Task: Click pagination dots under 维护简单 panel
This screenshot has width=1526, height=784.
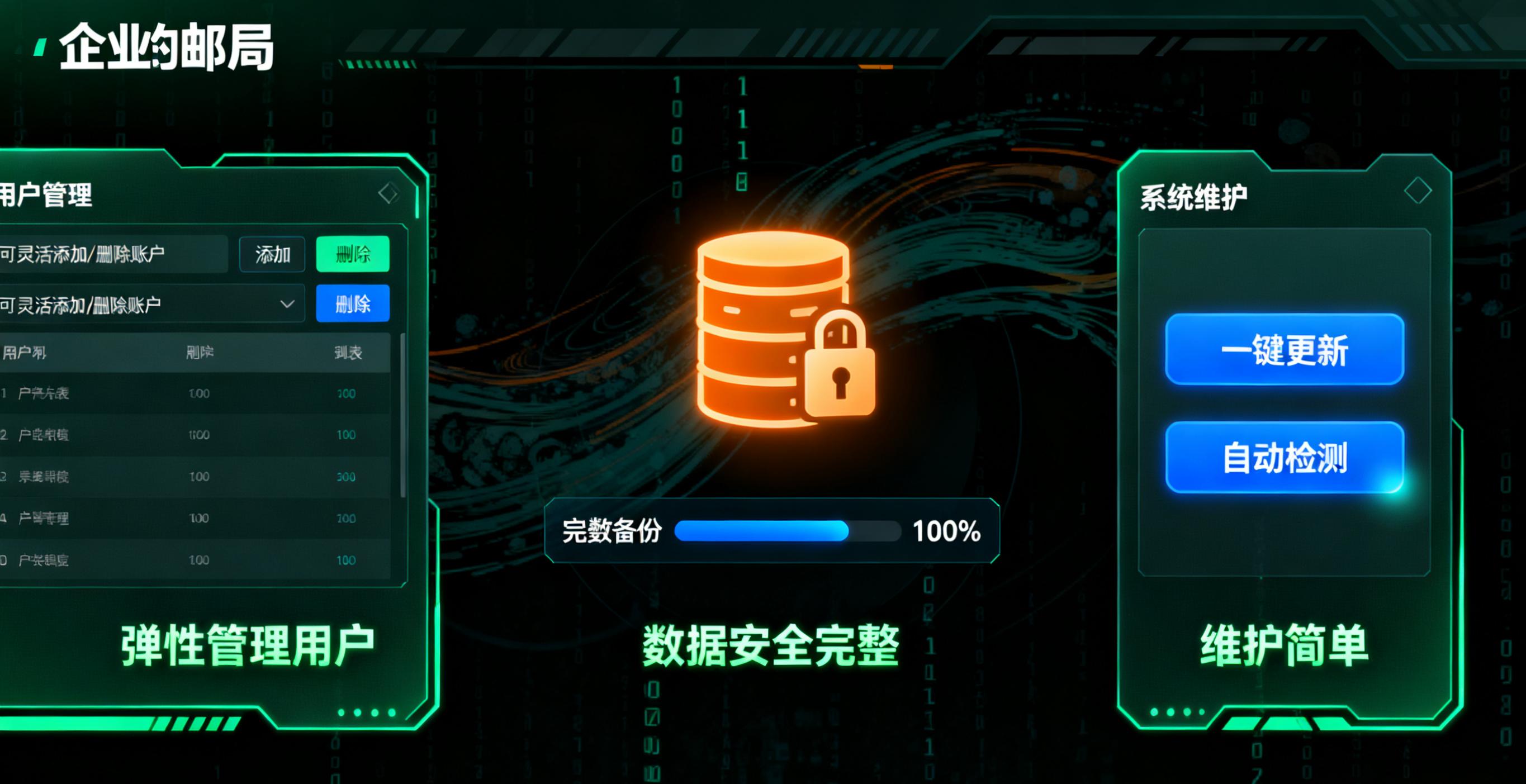Action: pos(1178,712)
